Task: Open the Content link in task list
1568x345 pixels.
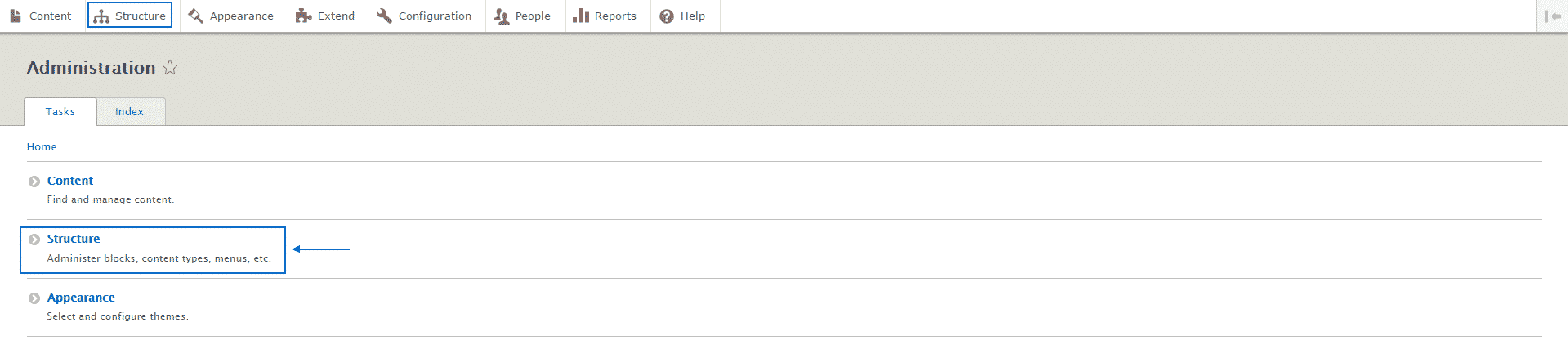Action: click(x=70, y=181)
